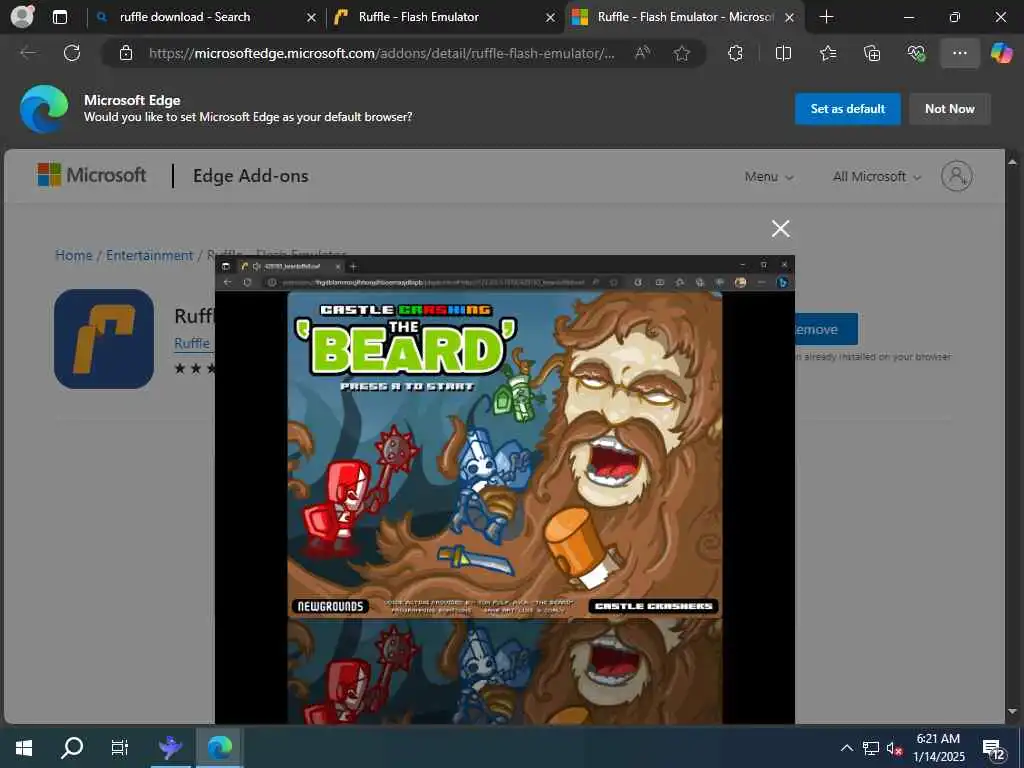The height and width of the screenshot is (768, 1024).
Task: Close the 'Ruffle - Flash Emulator' tab
Action: (551, 18)
